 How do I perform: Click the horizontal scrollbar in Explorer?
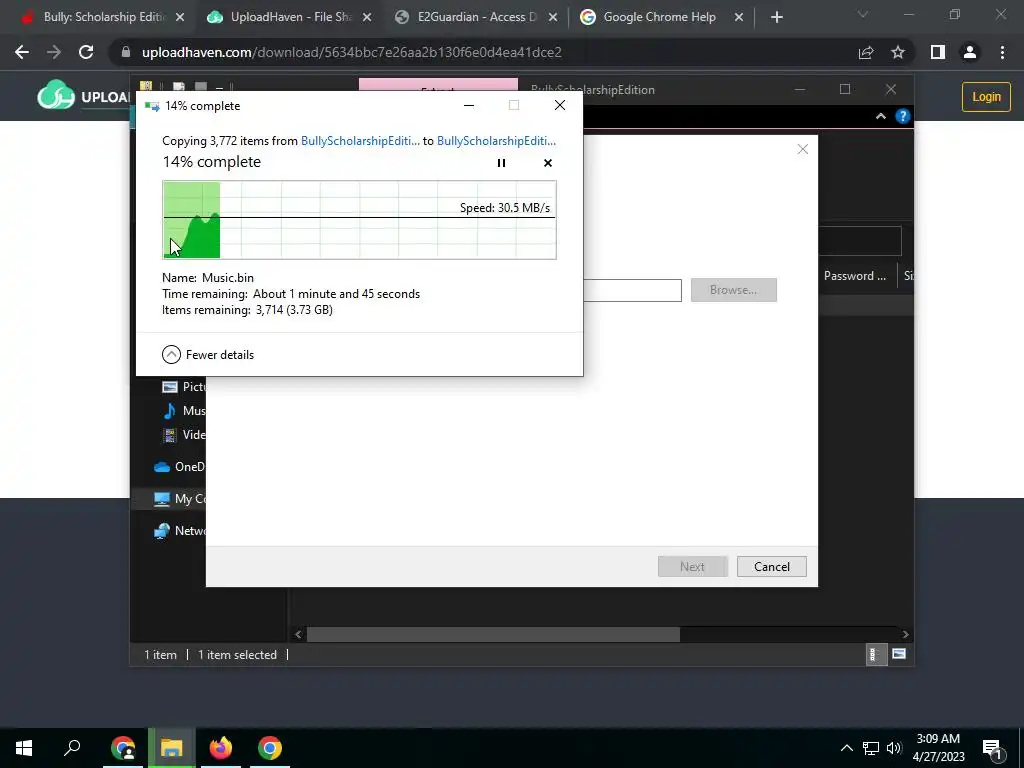(493, 634)
